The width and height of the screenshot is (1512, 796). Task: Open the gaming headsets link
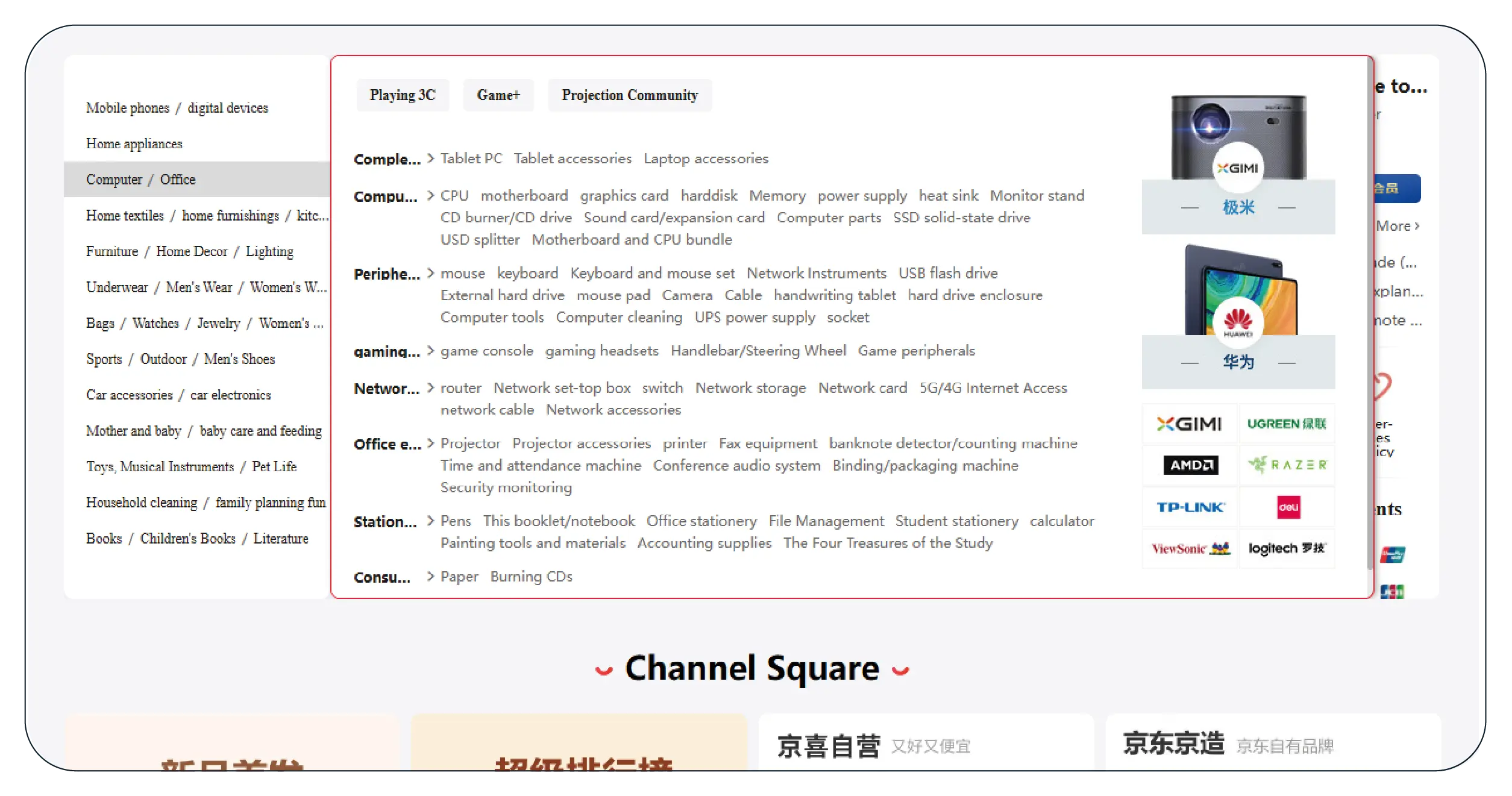coord(601,351)
